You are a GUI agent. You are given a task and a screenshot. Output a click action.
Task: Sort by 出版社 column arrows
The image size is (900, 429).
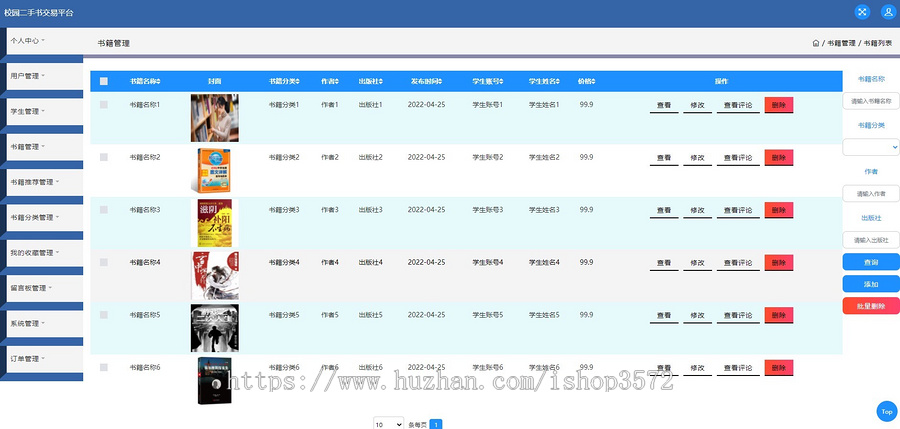381,82
